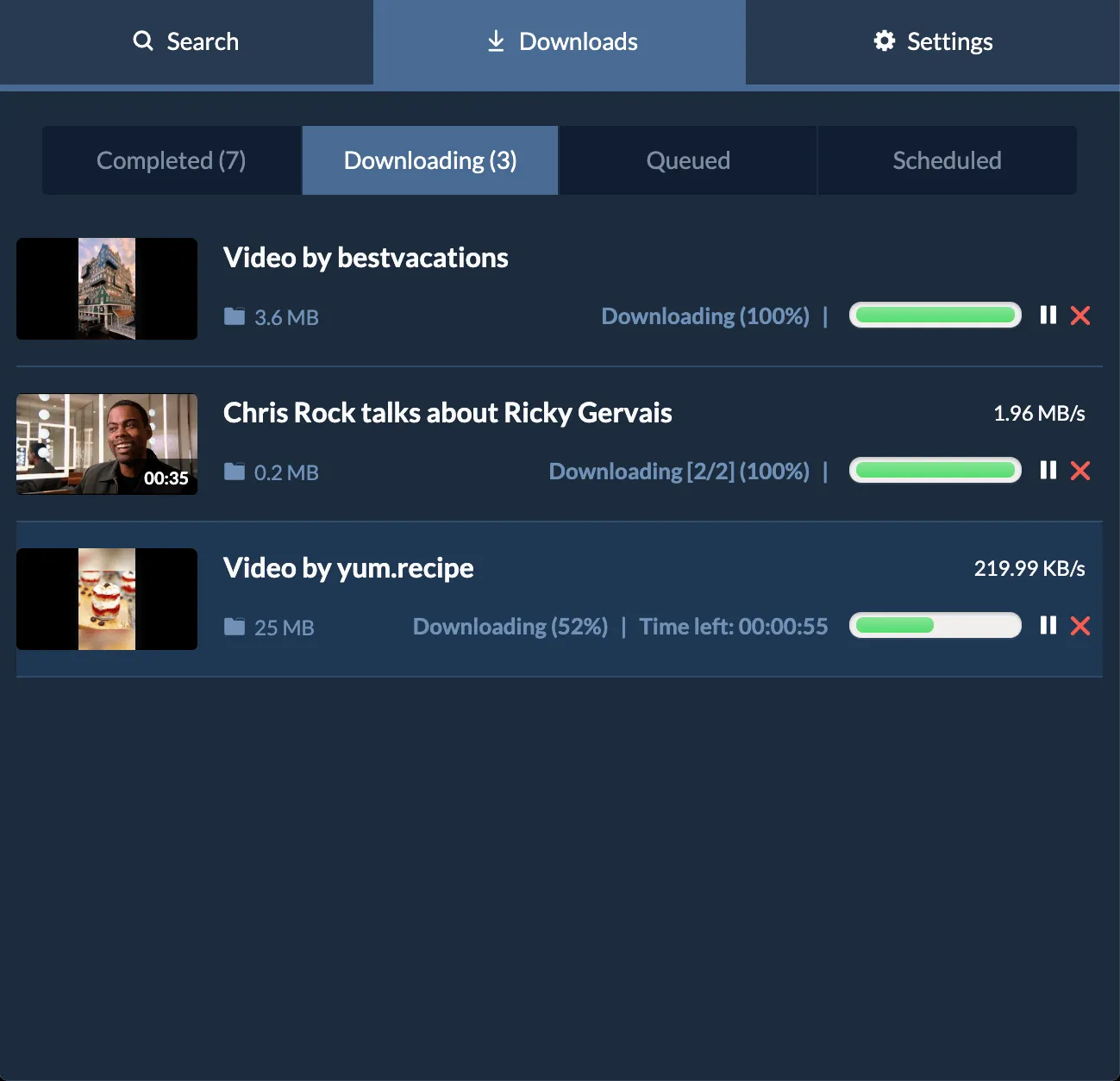Screen dimensions: 1120x1081
Task: Cancel download of Video by bestvacations
Action: [x=1080, y=316]
